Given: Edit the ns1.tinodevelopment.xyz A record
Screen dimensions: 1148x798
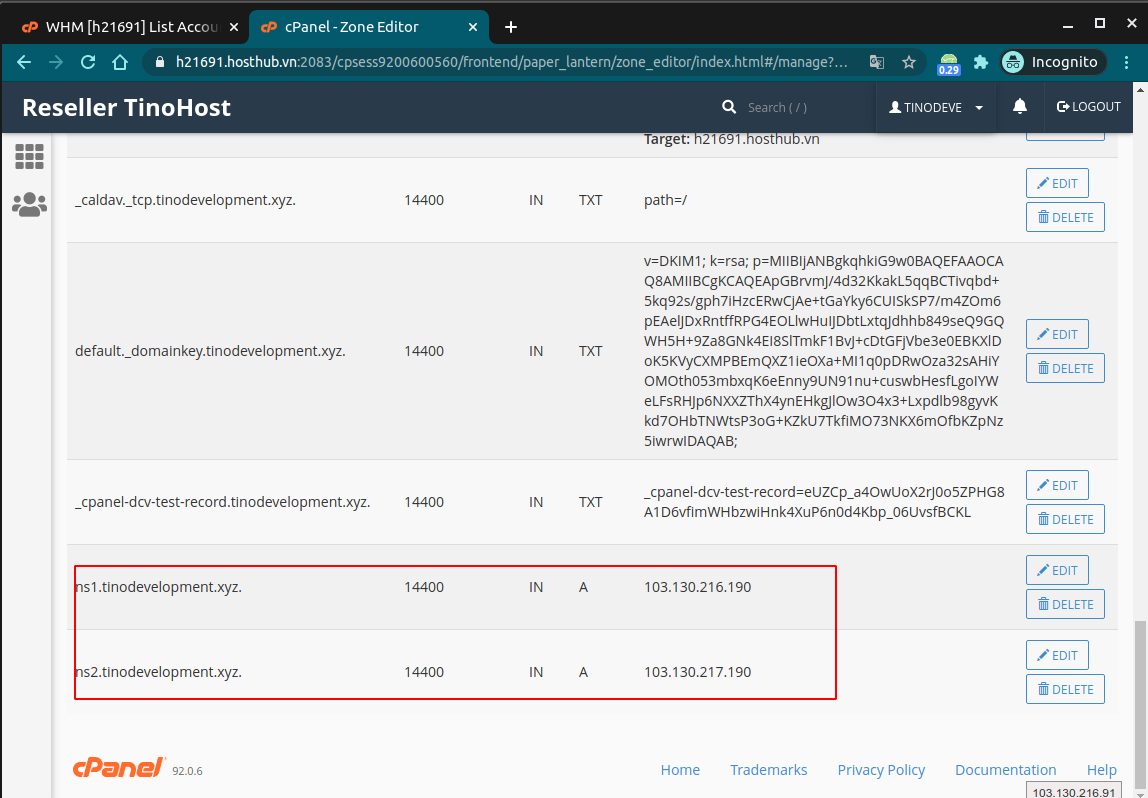Looking at the screenshot, I should click(x=1057, y=570).
